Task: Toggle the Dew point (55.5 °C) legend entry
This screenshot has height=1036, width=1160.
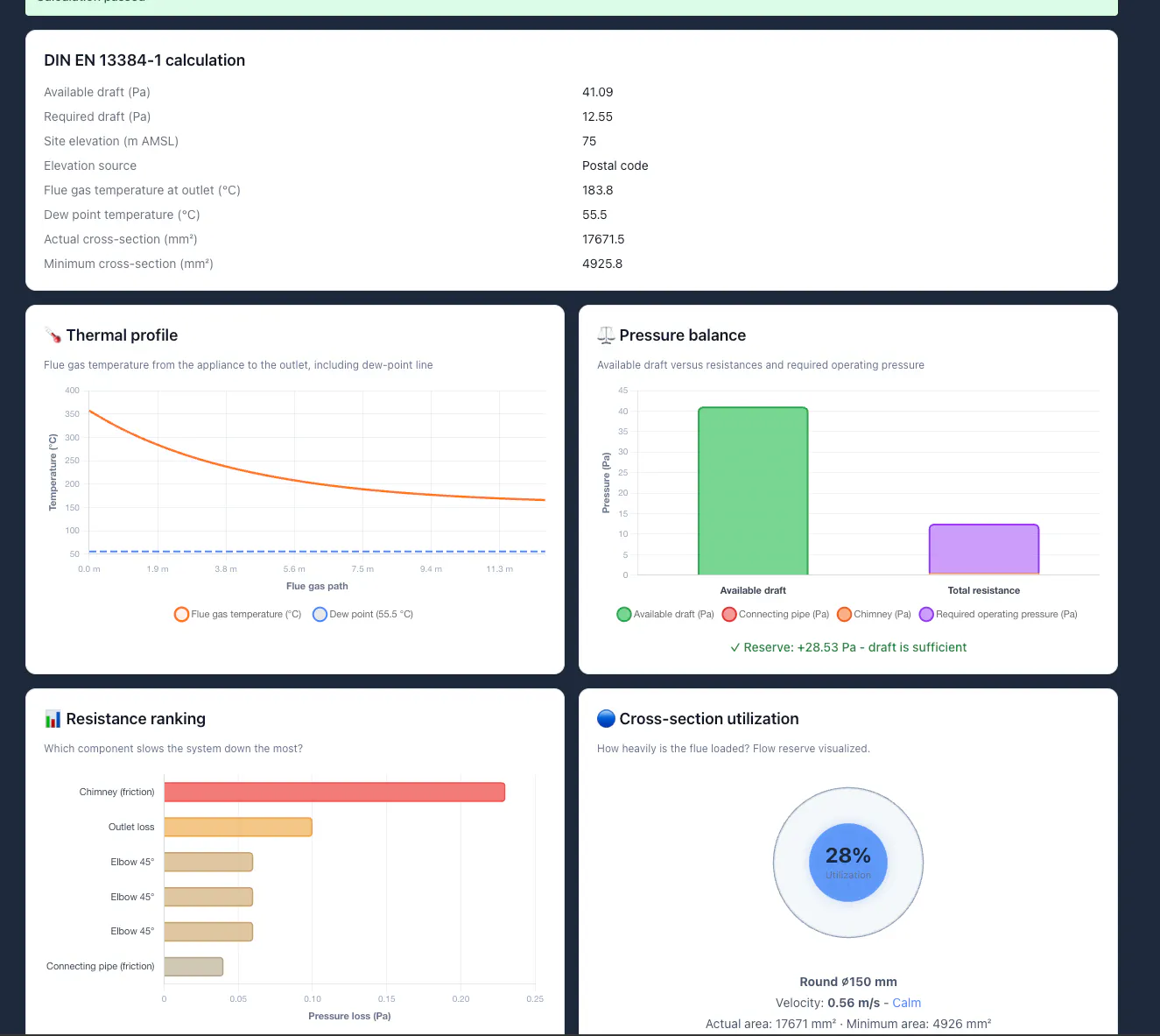Action: pyautogui.click(x=362, y=614)
